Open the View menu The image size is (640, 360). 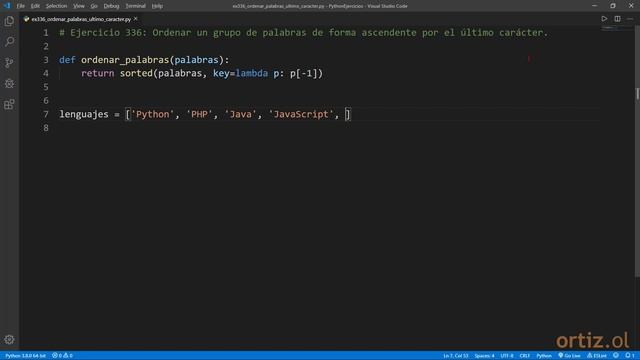[x=79, y=6]
